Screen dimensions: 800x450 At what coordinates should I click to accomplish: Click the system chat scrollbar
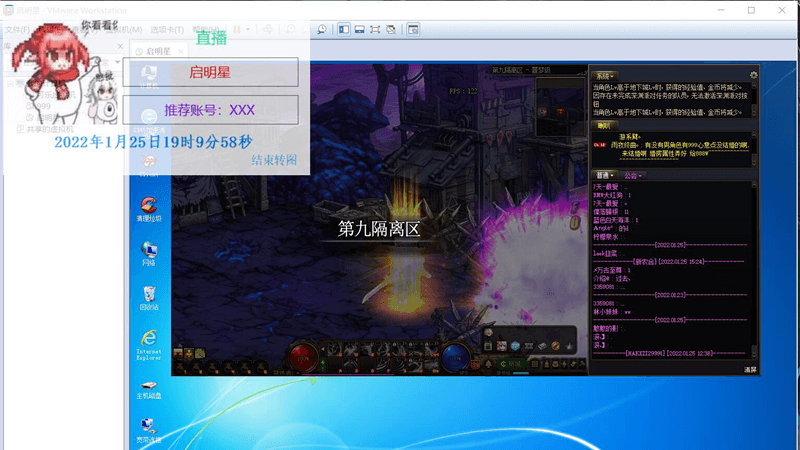tap(754, 100)
